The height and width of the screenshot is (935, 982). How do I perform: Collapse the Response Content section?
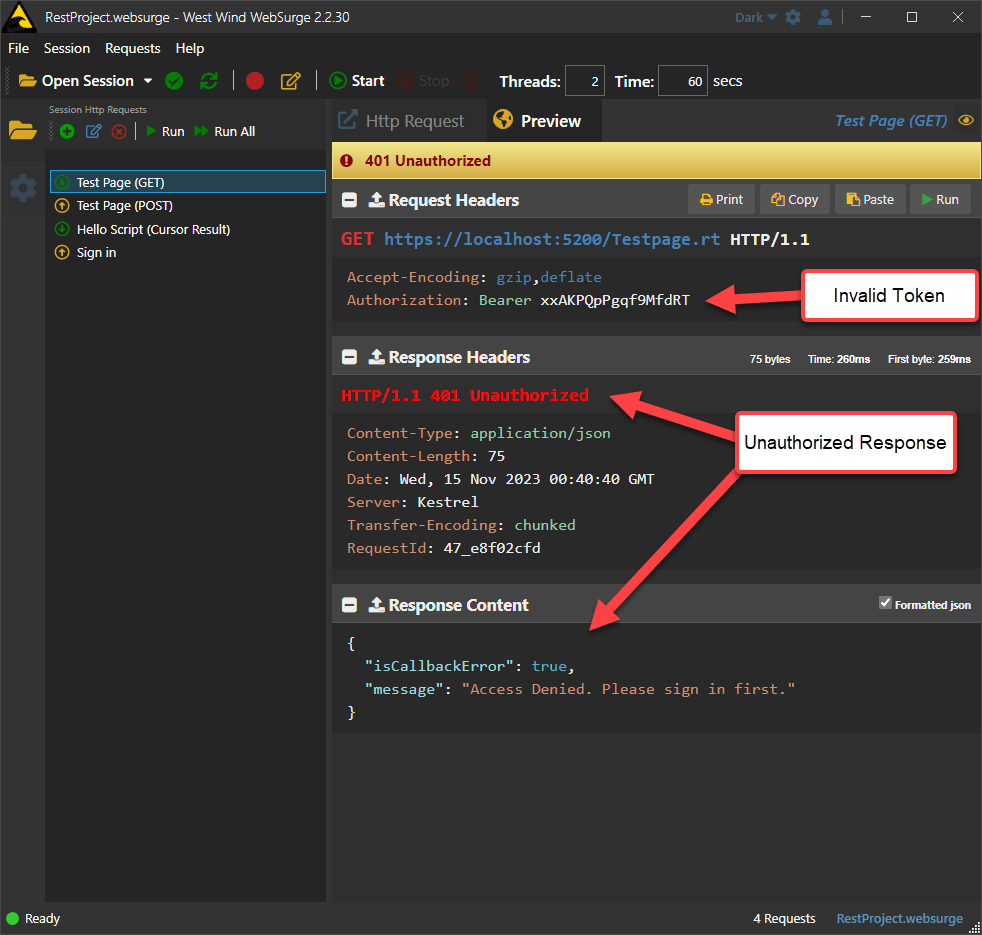[x=349, y=605]
